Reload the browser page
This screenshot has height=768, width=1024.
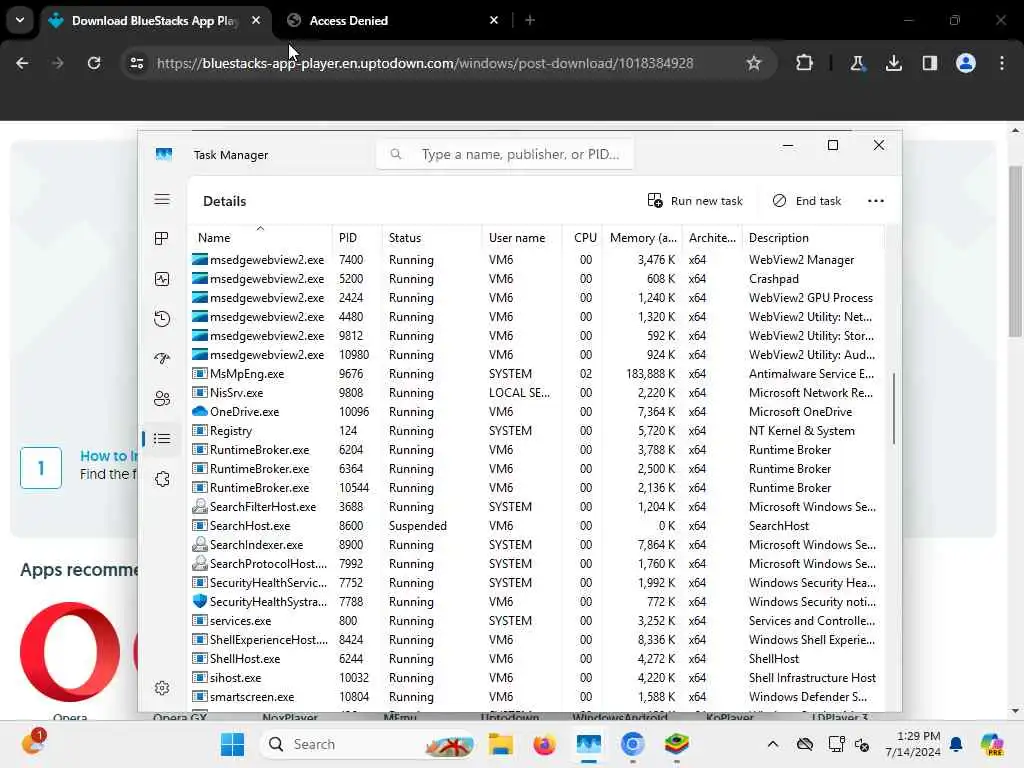pos(94,63)
